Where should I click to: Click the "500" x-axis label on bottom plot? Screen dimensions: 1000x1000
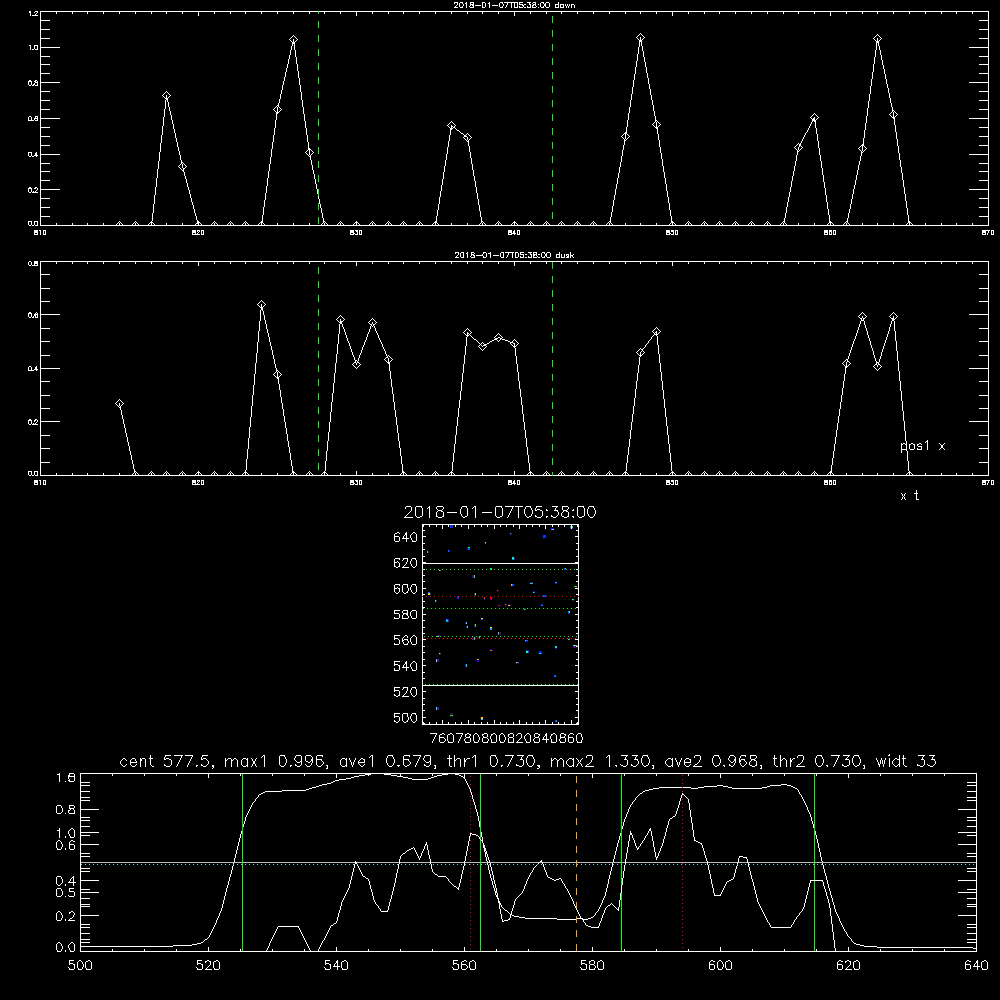click(x=80, y=966)
